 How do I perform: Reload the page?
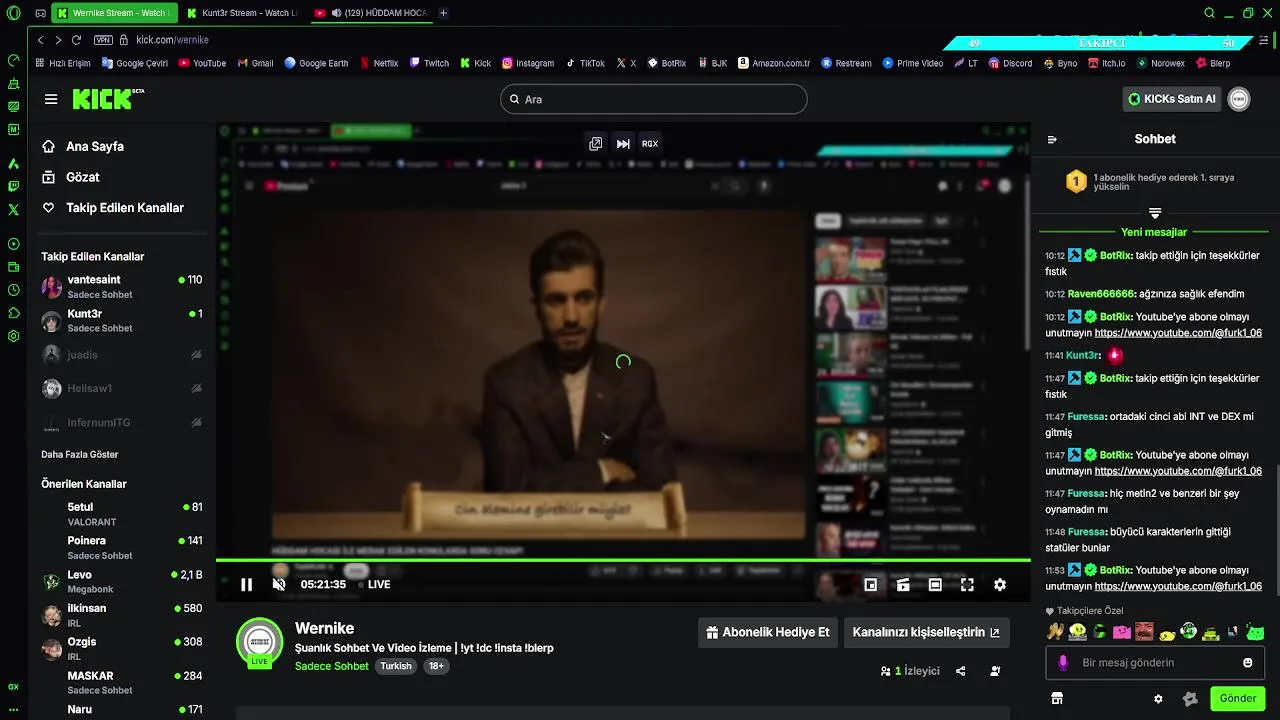point(76,40)
